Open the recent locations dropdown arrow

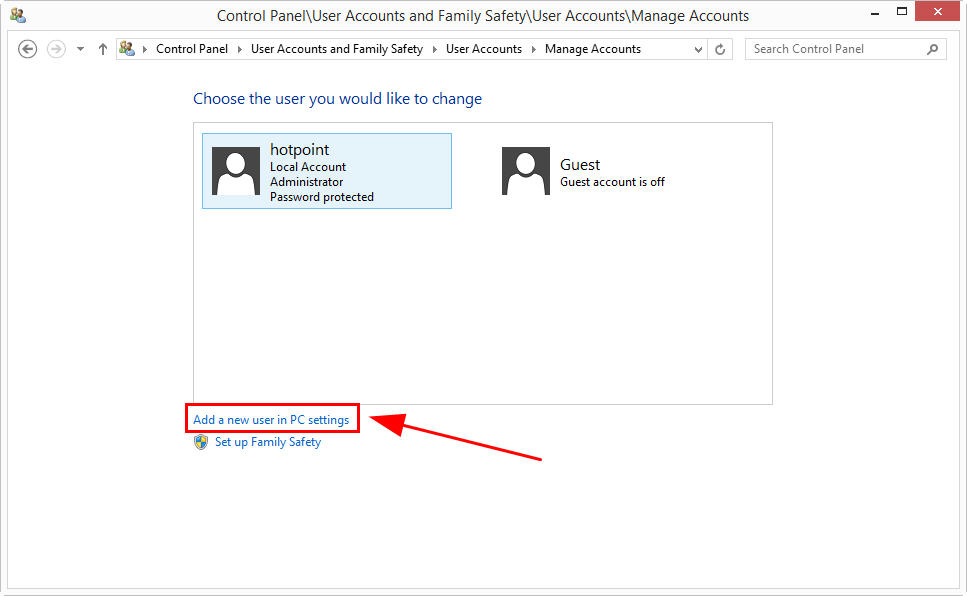(80, 49)
